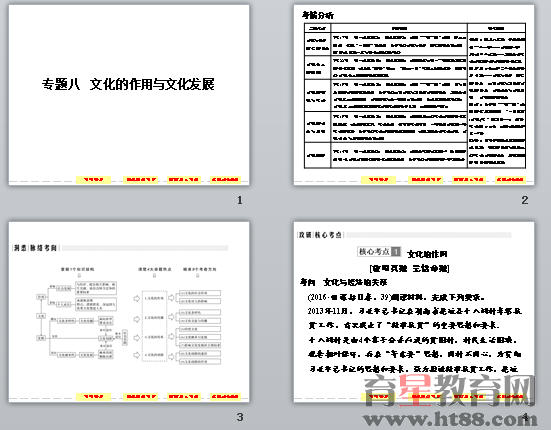Click first yellow navigation button on slide 2
Viewport: 551px width, 430px height.
378,180
